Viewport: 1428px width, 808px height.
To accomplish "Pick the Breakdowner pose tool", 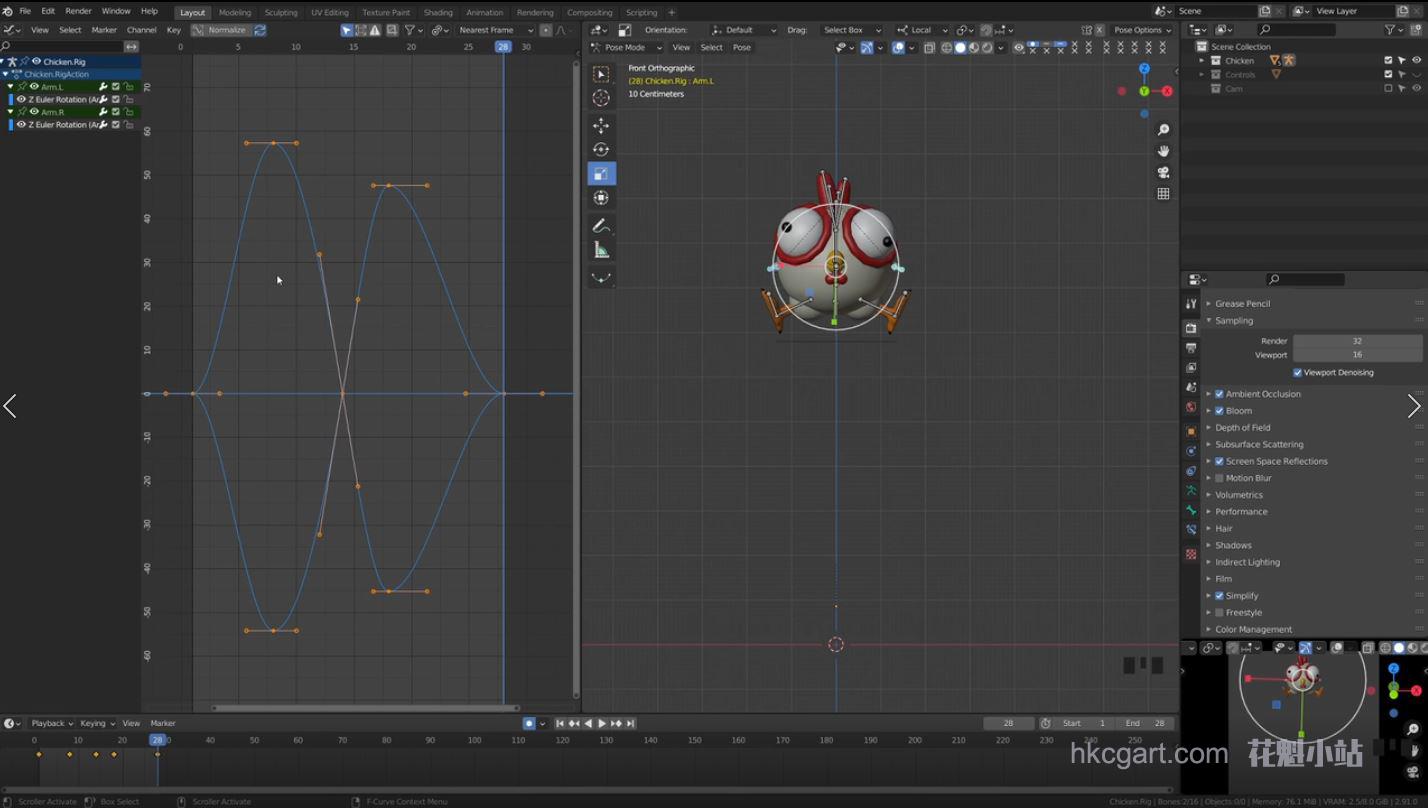I will coord(601,278).
